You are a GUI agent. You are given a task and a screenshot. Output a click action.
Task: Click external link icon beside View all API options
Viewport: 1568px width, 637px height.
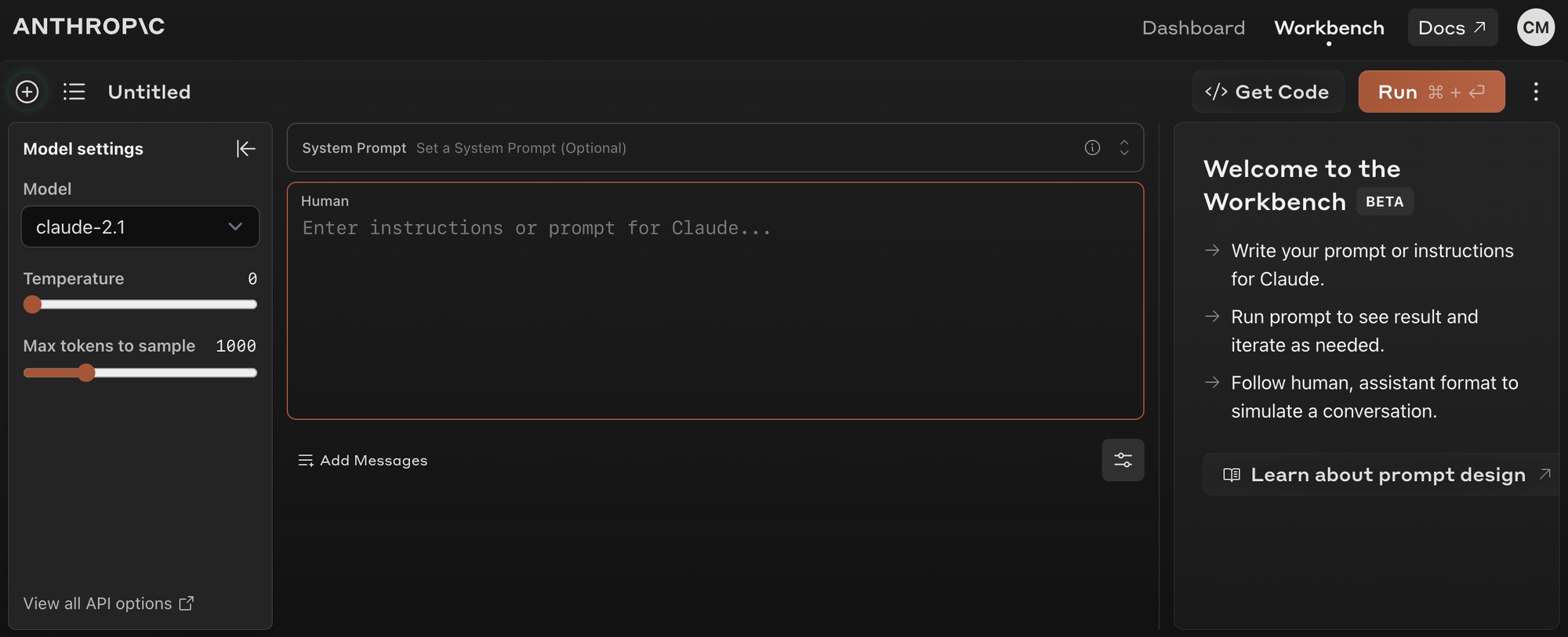pos(187,603)
